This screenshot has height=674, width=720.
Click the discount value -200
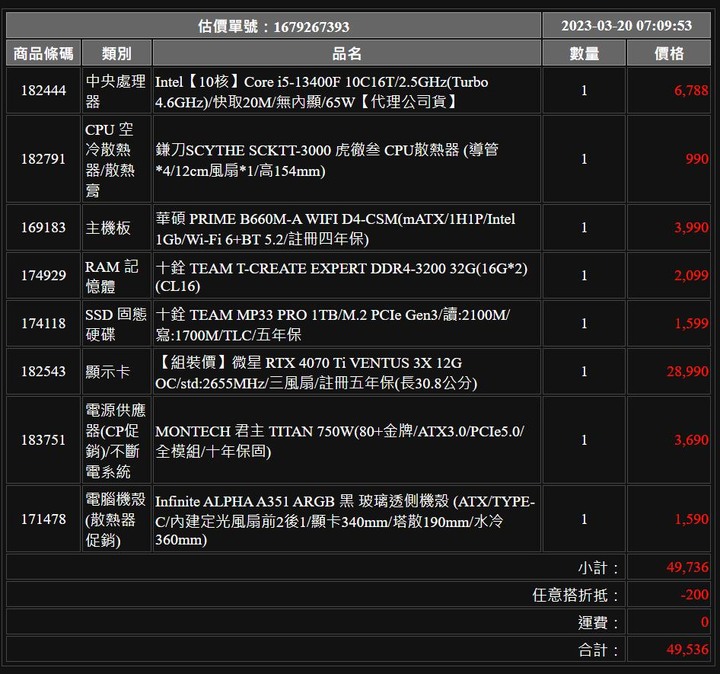[x=695, y=594]
